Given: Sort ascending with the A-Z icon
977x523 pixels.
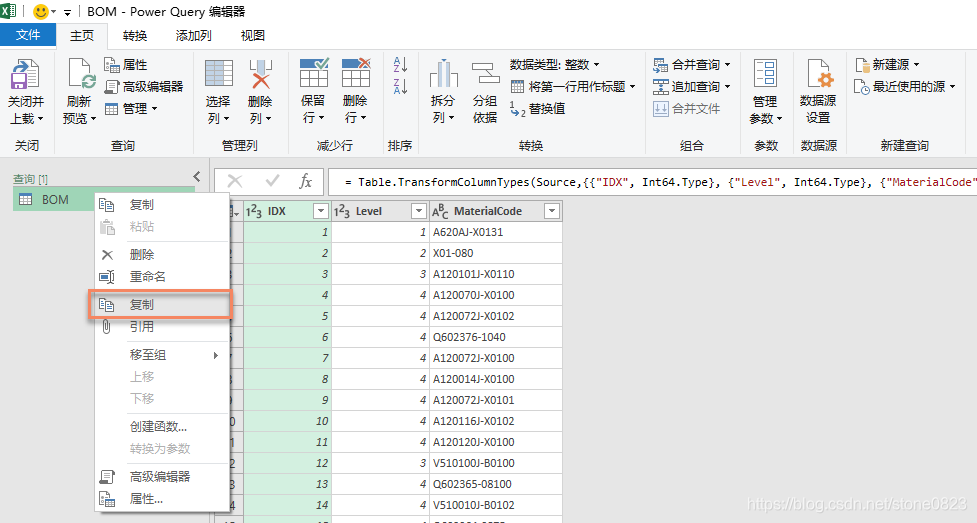Looking at the screenshot, I should click(400, 64).
